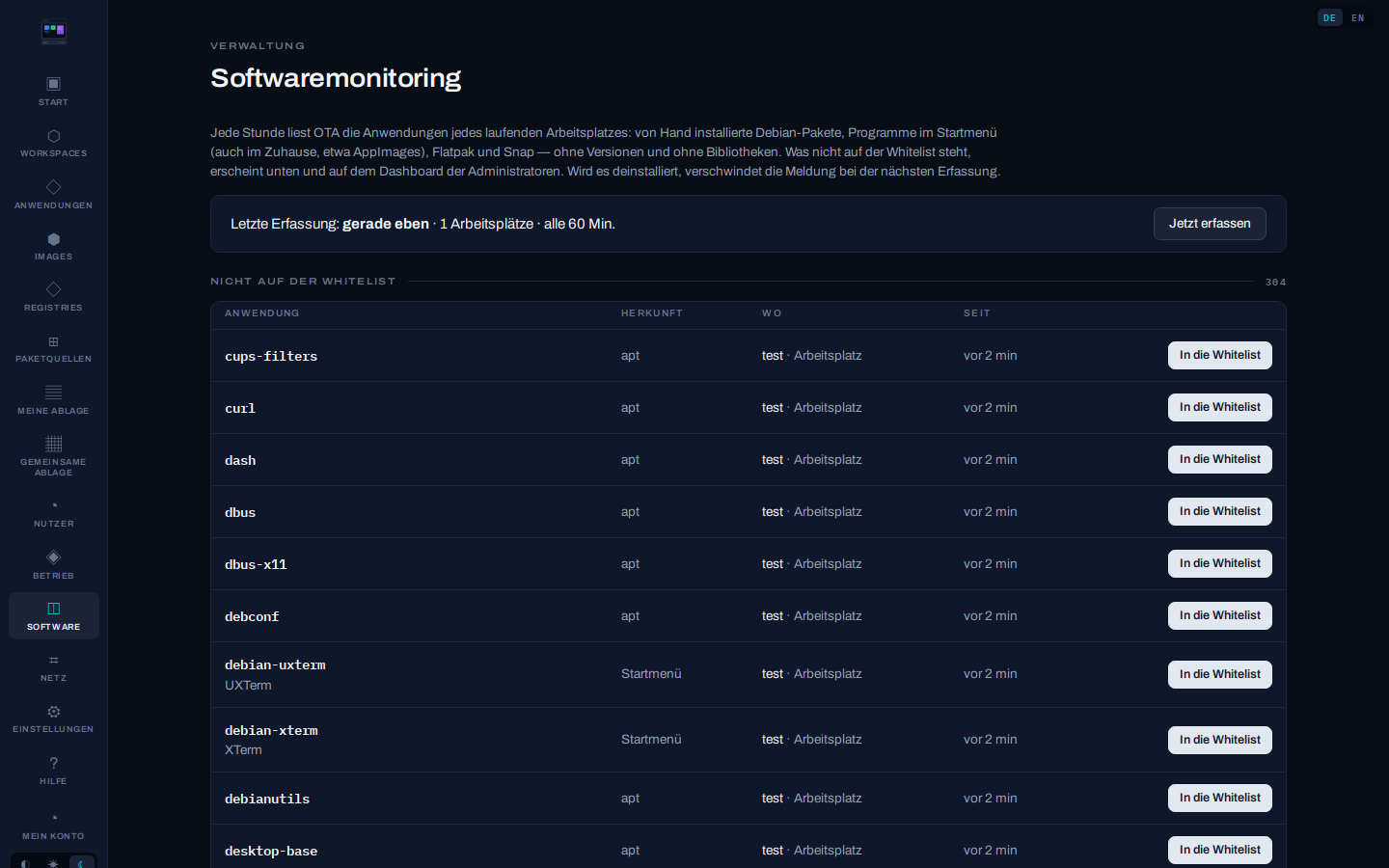The width and height of the screenshot is (1389, 868).
Task: Add desktop-base to the whitelist
Action: point(1220,850)
